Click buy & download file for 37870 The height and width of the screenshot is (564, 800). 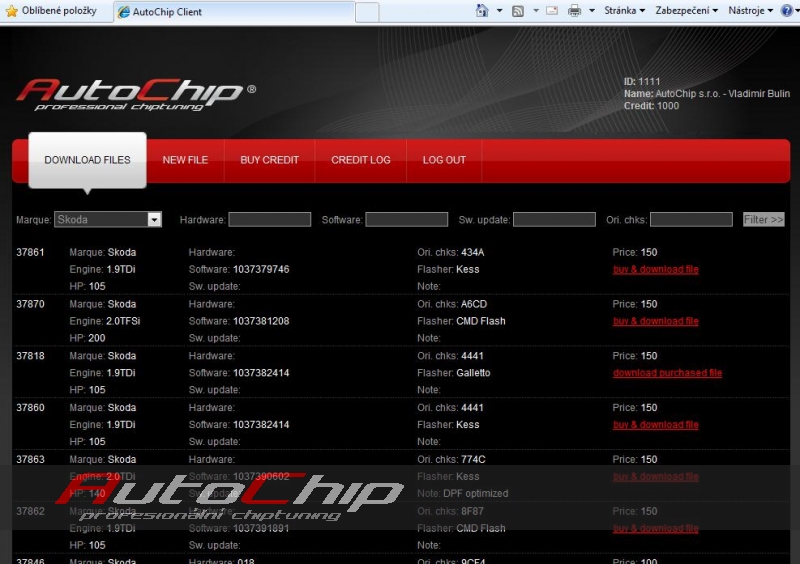(656, 321)
